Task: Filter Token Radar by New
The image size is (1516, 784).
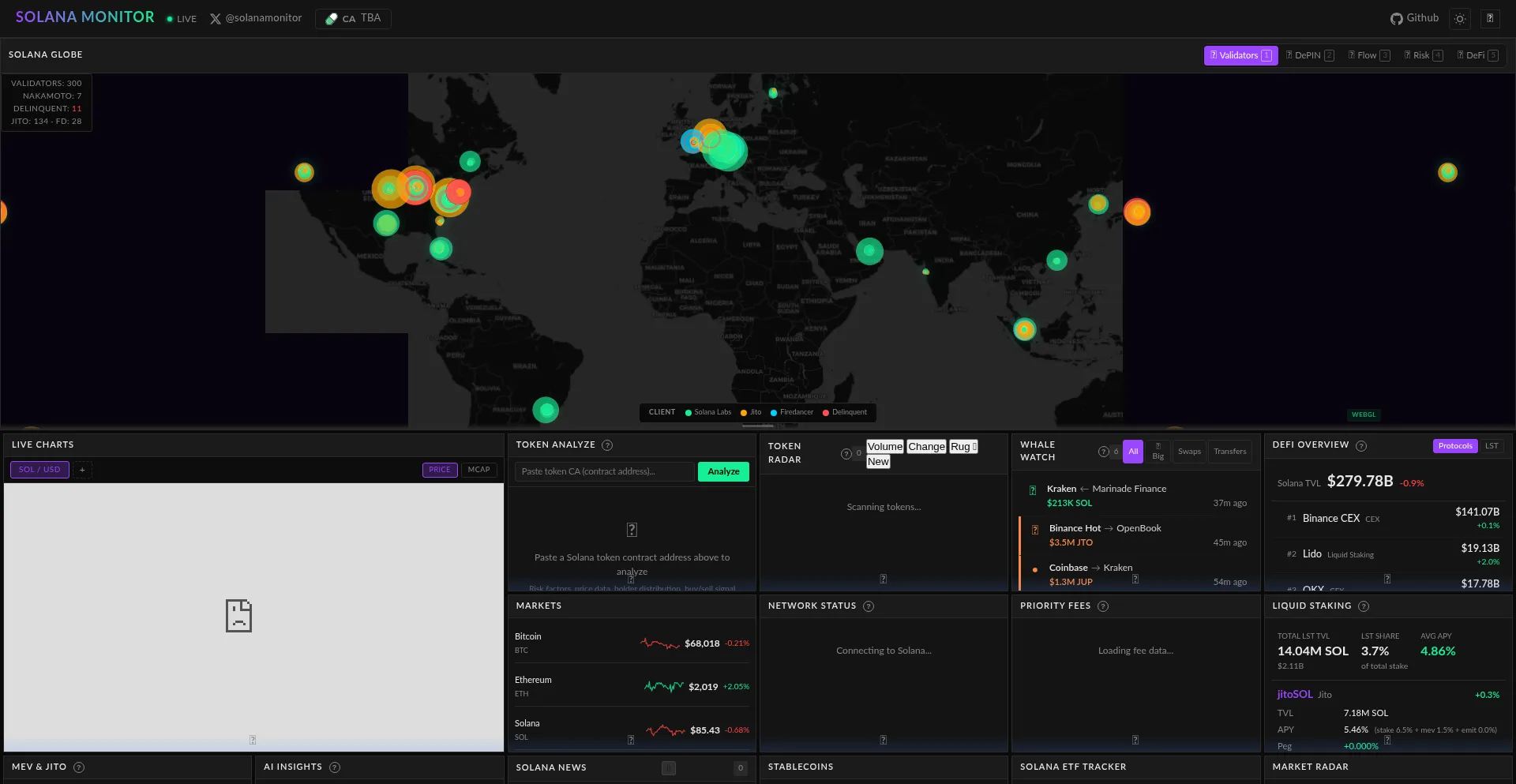Action: click(878, 461)
